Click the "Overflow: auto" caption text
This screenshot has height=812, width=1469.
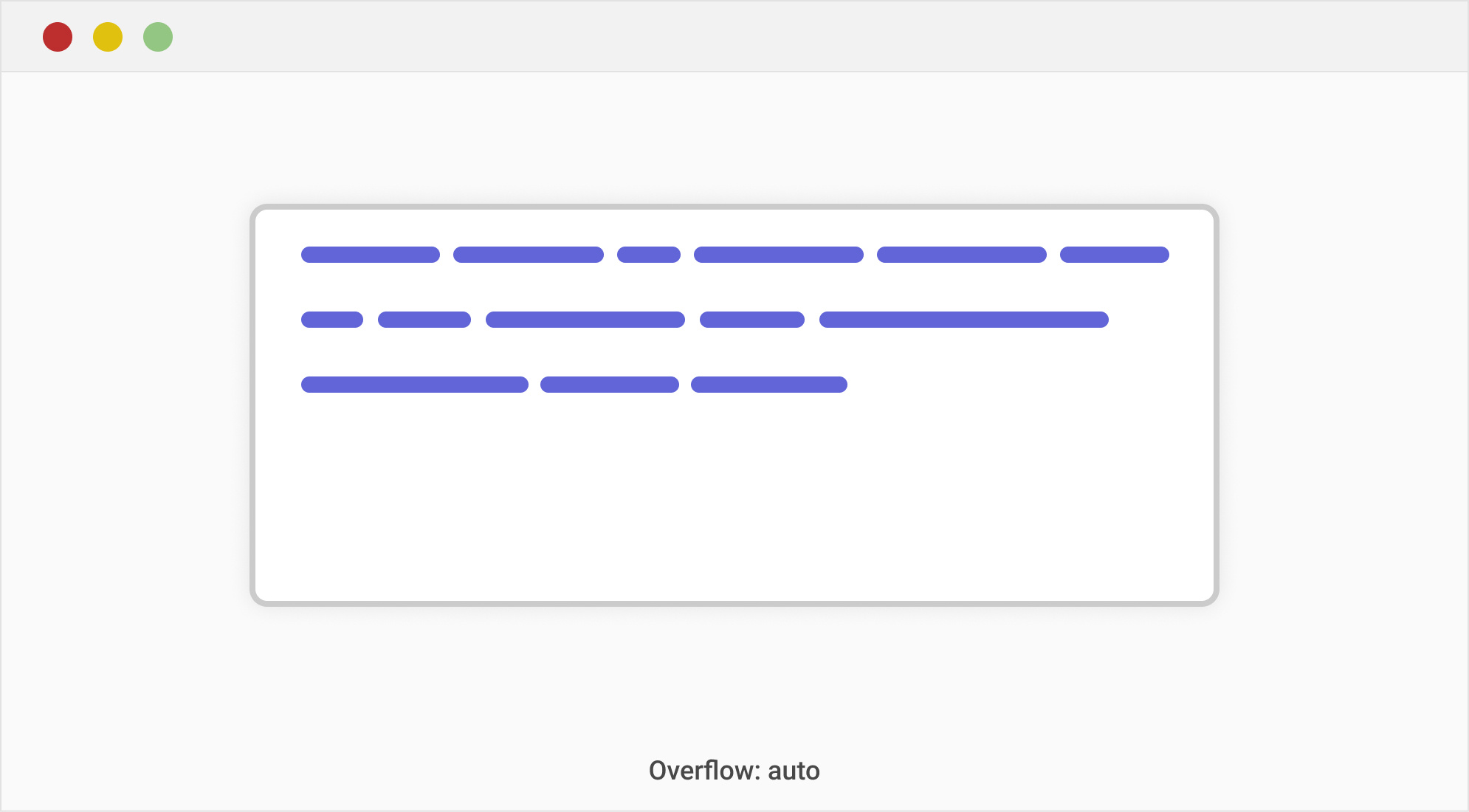click(x=734, y=771)
